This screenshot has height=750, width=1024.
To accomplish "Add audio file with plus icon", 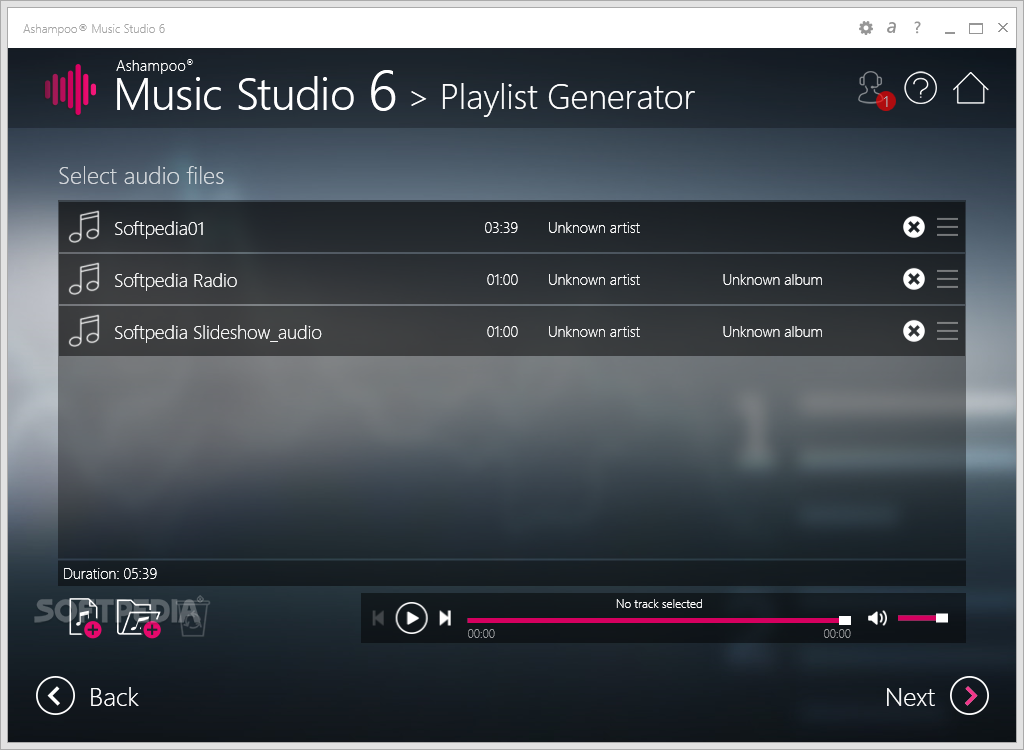I will pyautogui.click(x=85, y=617).
